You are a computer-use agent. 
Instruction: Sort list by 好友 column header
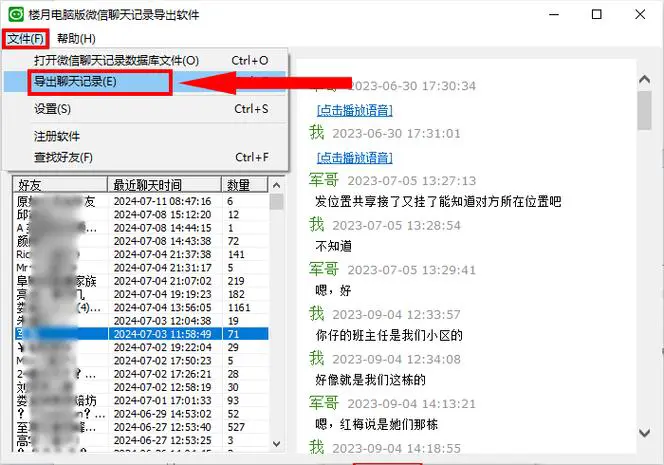click(x=60, y=185)
